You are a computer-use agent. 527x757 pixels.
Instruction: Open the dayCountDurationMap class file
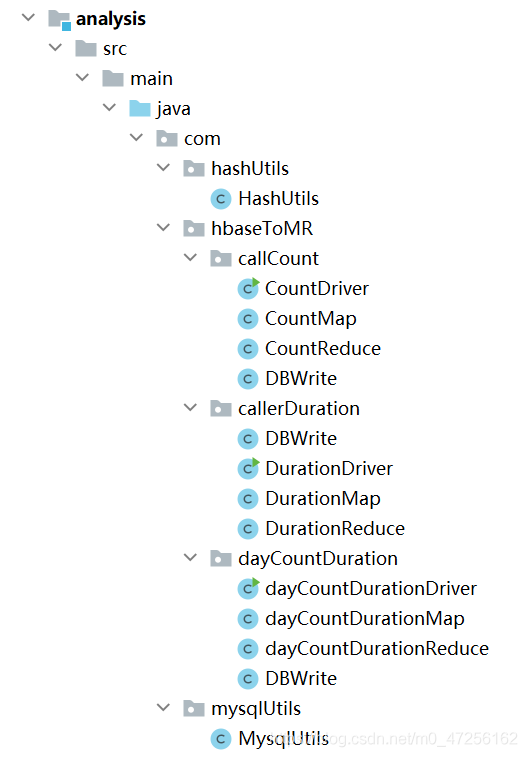tap(365, 619)
